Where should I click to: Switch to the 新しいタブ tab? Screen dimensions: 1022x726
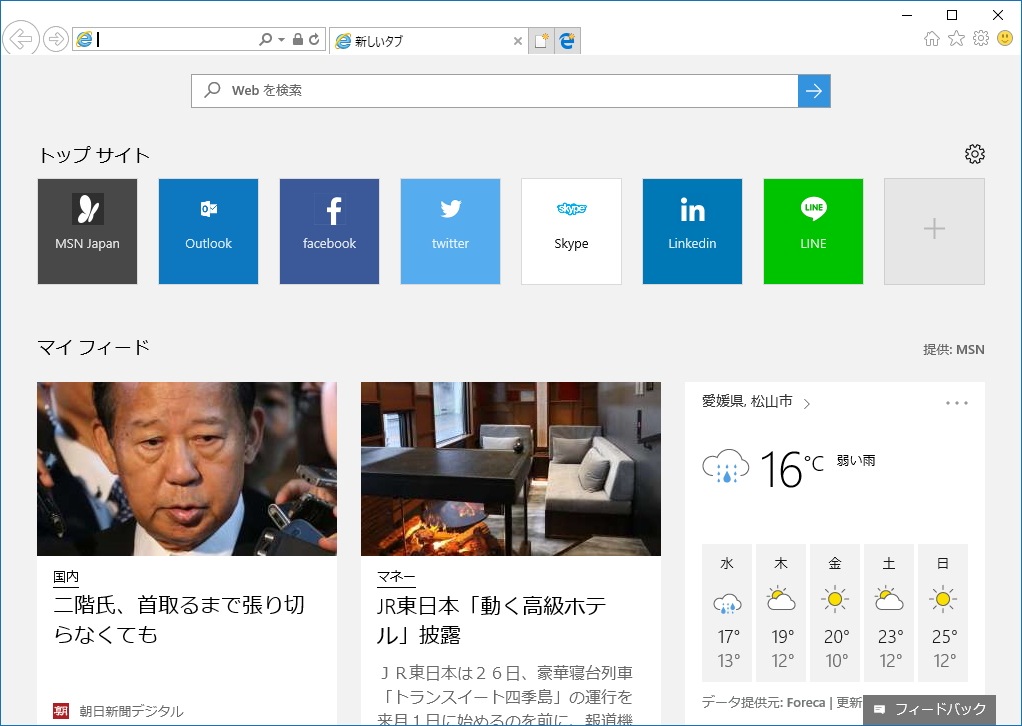tap(420, 42)
